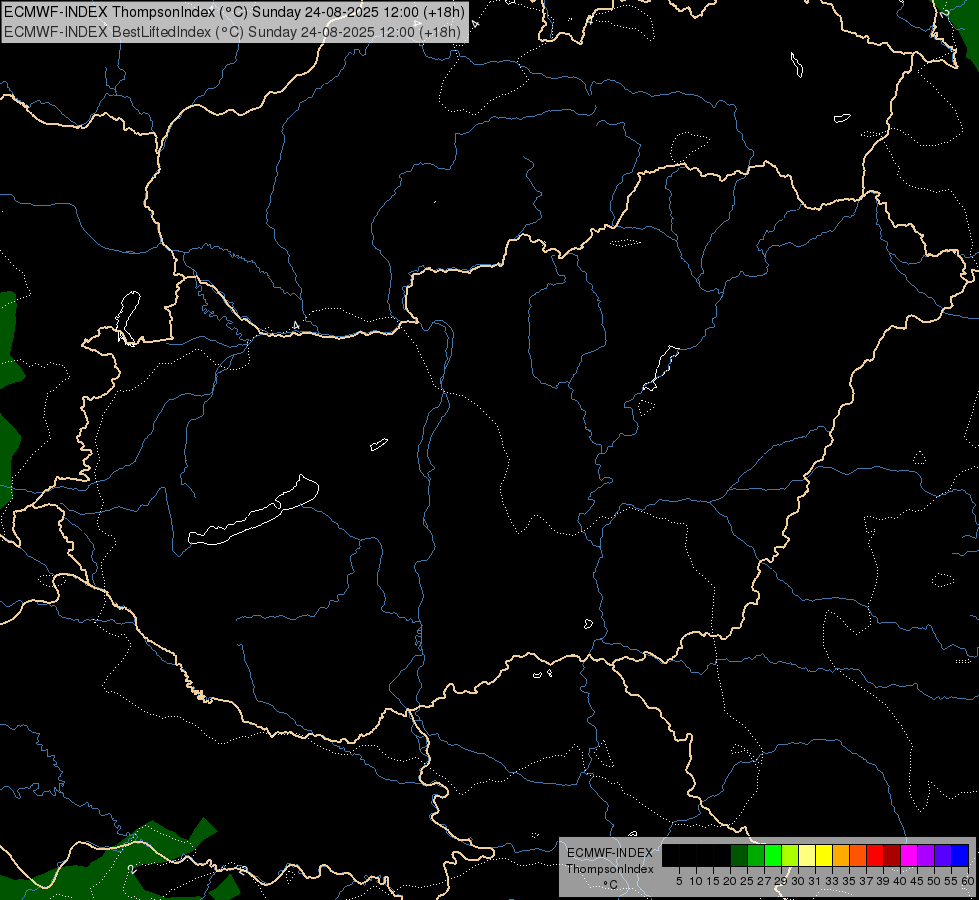Click the °C unit in legend
Screen dimensions: 979x900
tap(611, 884)
